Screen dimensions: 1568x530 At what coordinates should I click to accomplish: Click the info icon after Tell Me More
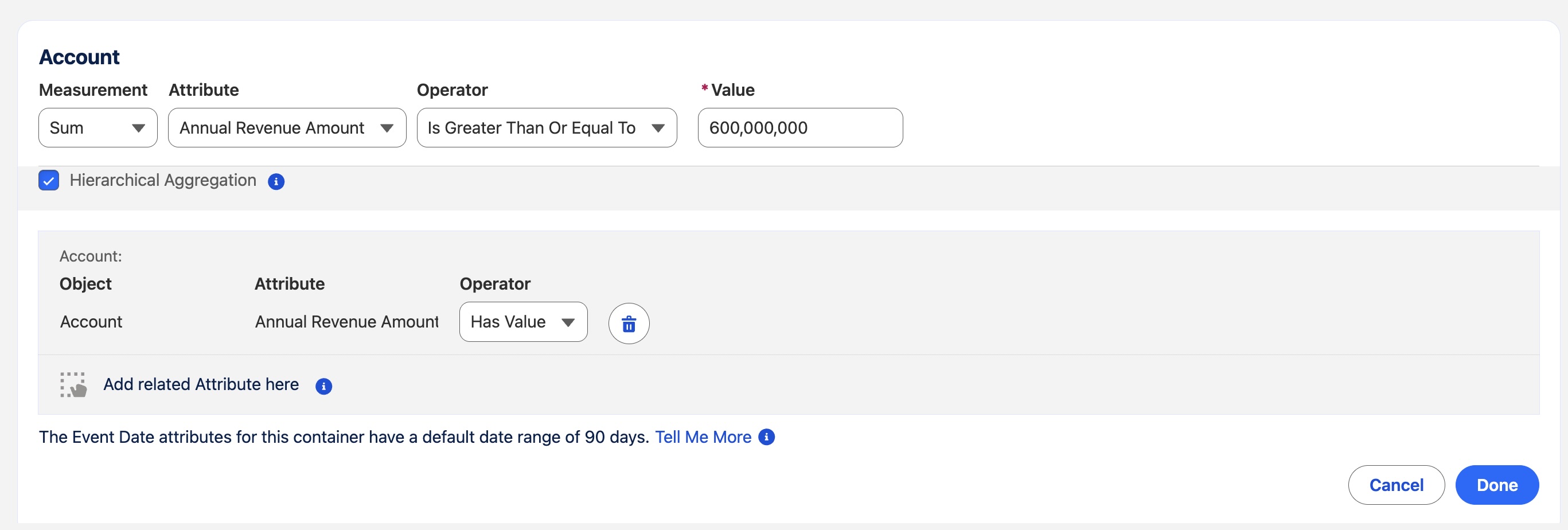pos(767,437)
